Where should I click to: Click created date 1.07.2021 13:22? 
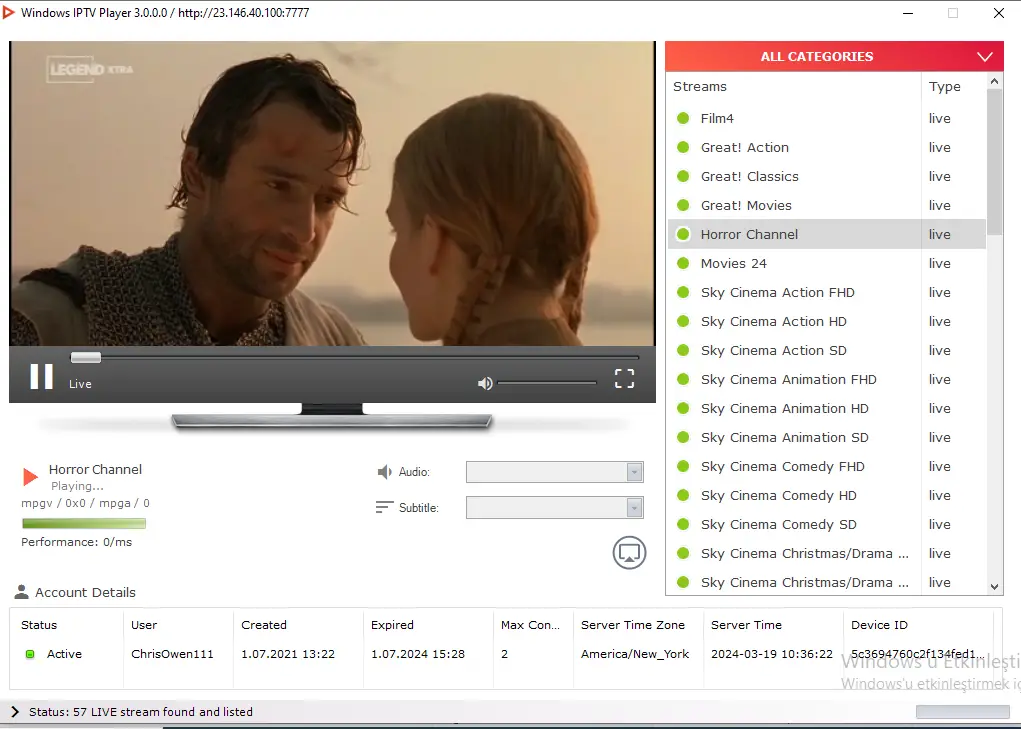(x=288, y=654)
